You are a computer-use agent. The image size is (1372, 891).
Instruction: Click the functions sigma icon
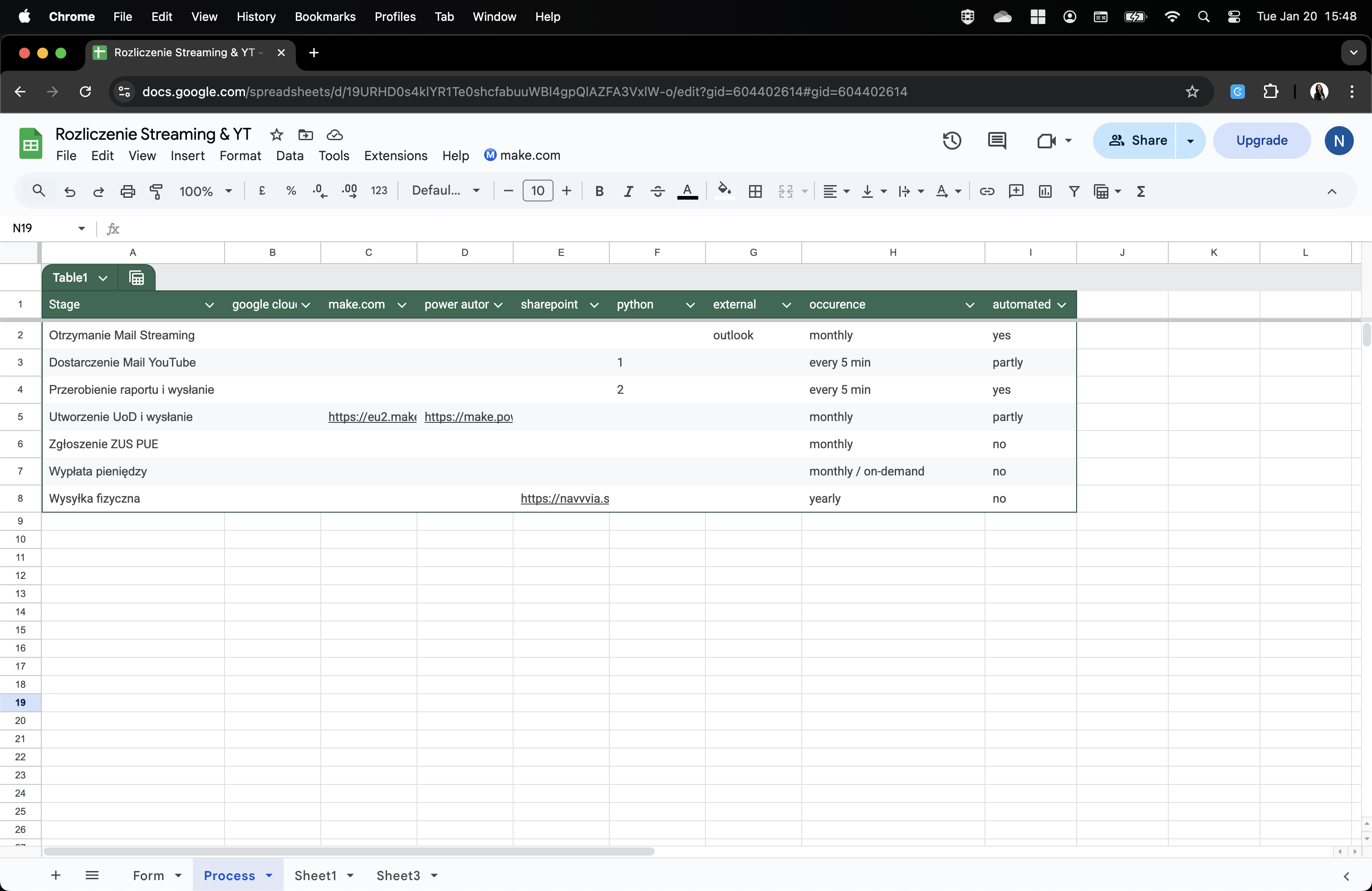(x=1140, y=191)
